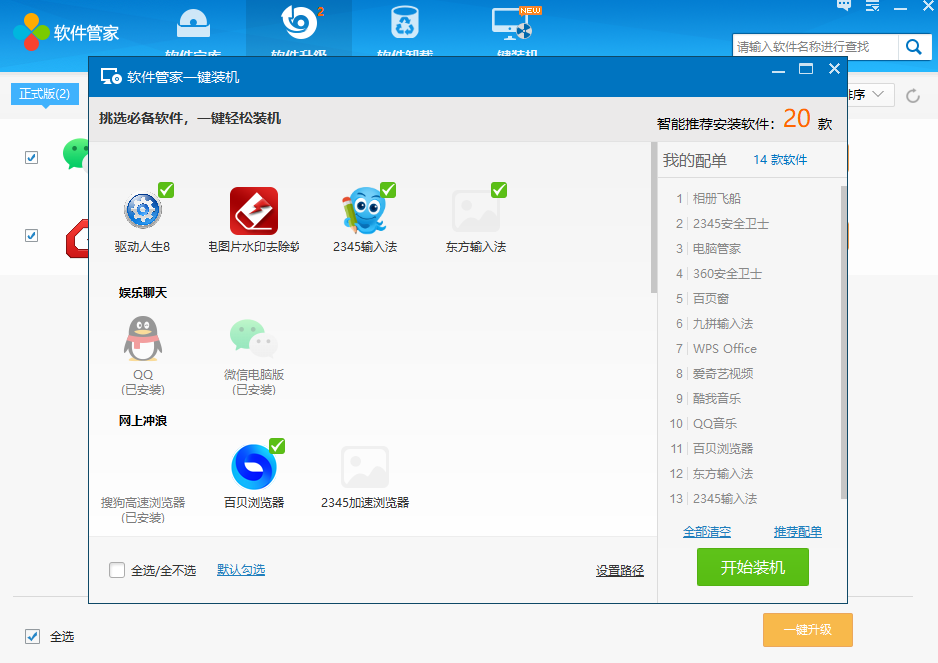Switch to the 软件升级 tab
This screenshot has width=938, height=663.
pyautogui.click(x=298, y=32)
